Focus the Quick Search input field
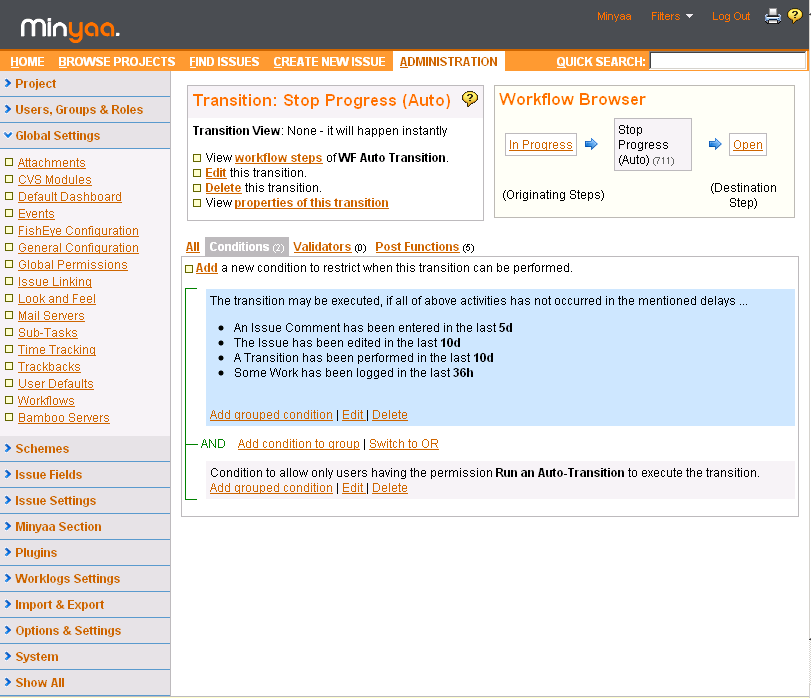Image resolution: width=811 pixels, height=698 pixels. point(728,61)
